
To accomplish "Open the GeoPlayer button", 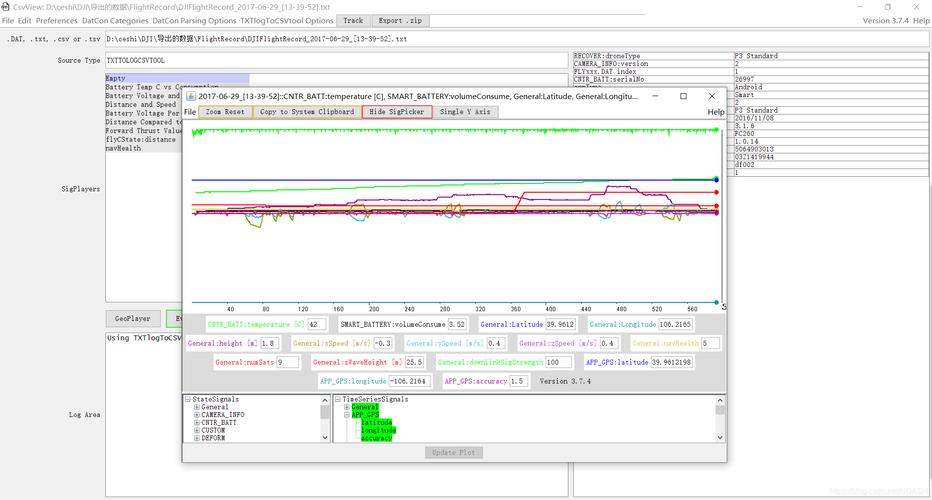I will click(x=132, y=319).
